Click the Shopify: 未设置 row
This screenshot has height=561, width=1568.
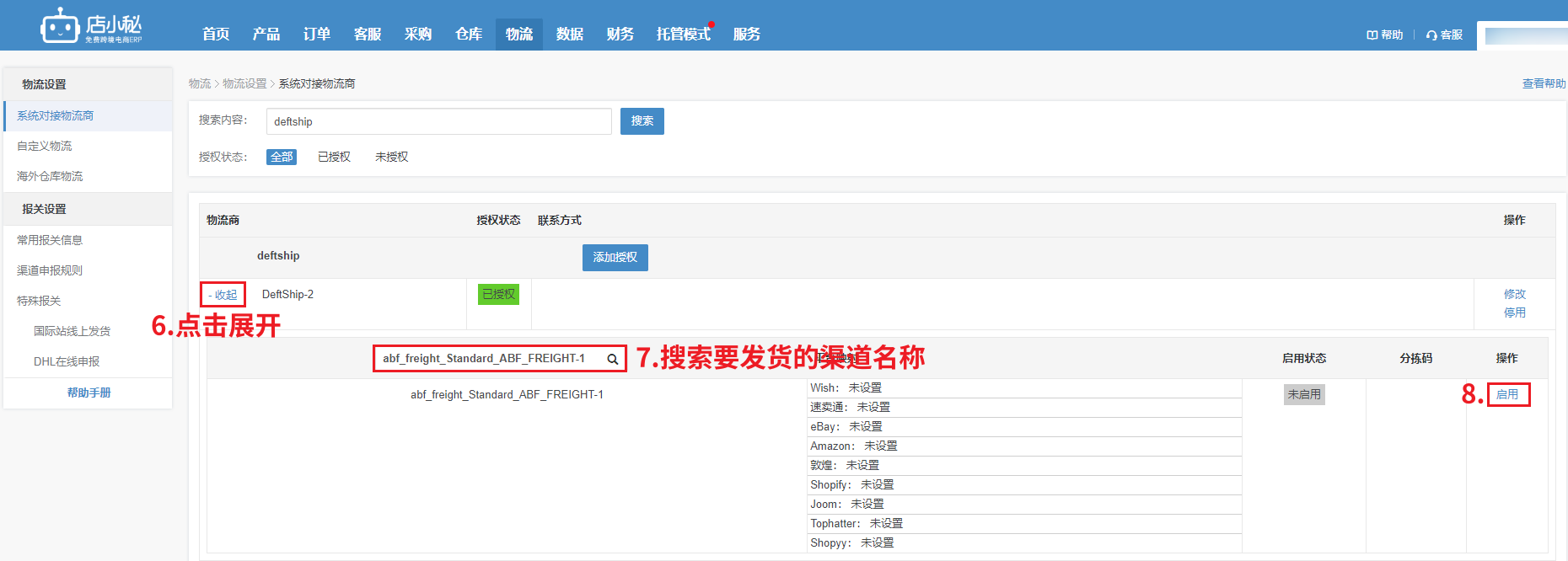click(x=1024, y=485)
